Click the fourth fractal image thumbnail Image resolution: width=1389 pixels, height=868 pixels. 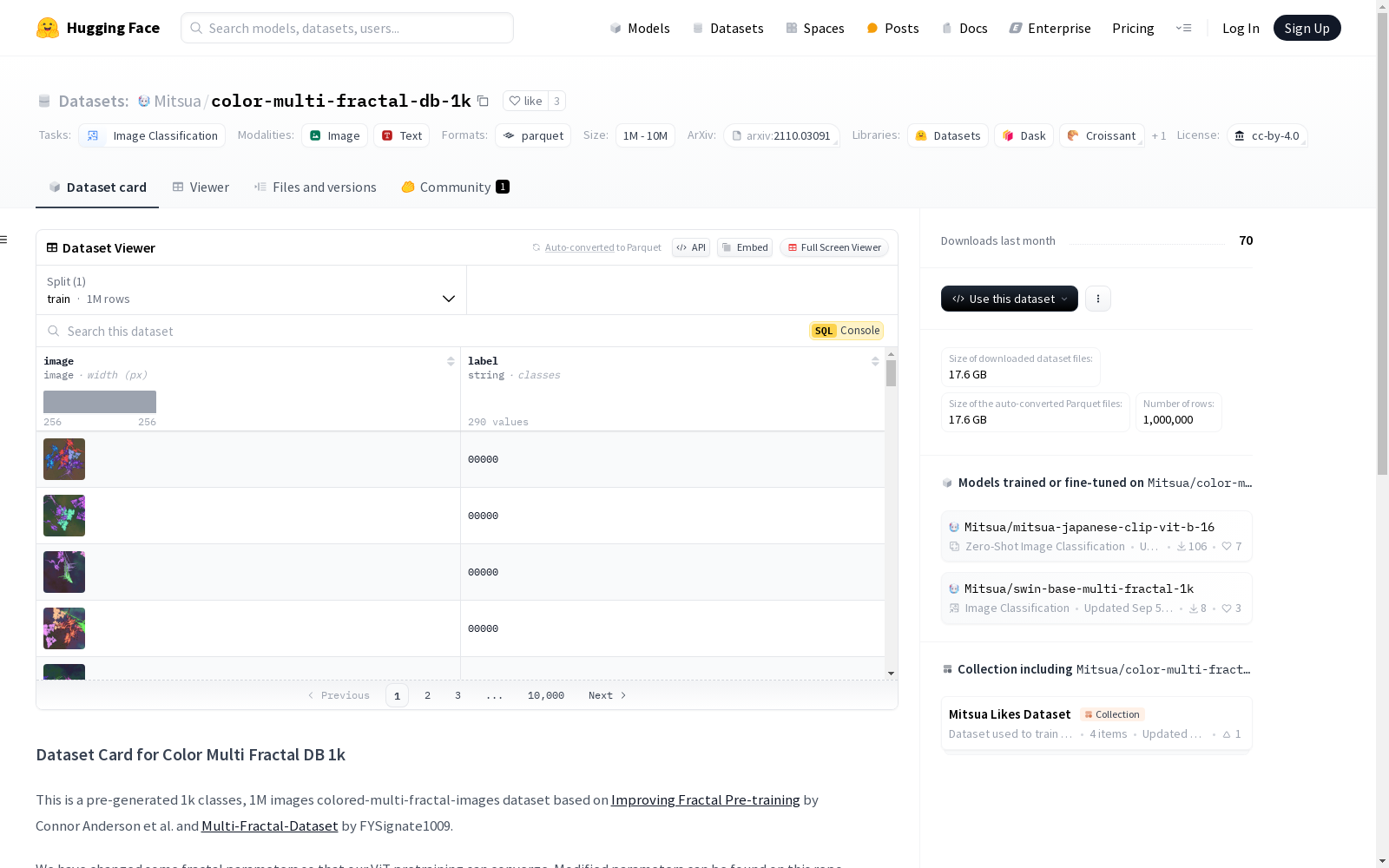click(x=64, y=628)
